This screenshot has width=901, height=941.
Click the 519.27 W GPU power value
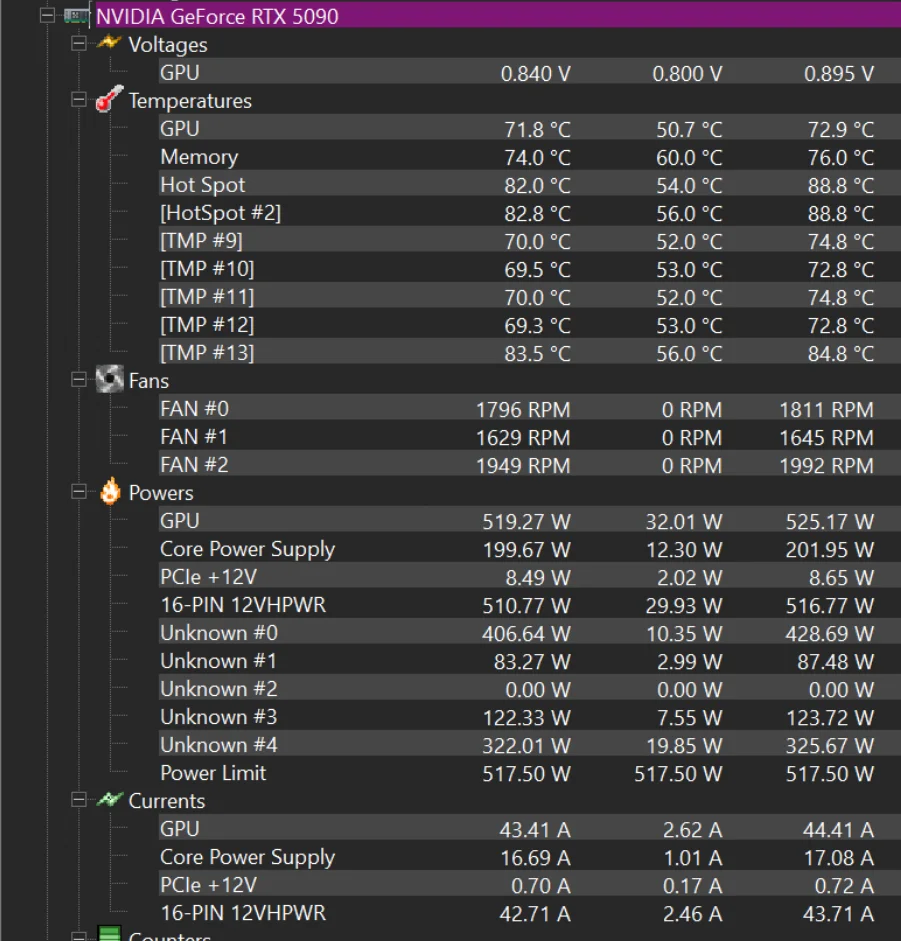[x=526, y=522]
